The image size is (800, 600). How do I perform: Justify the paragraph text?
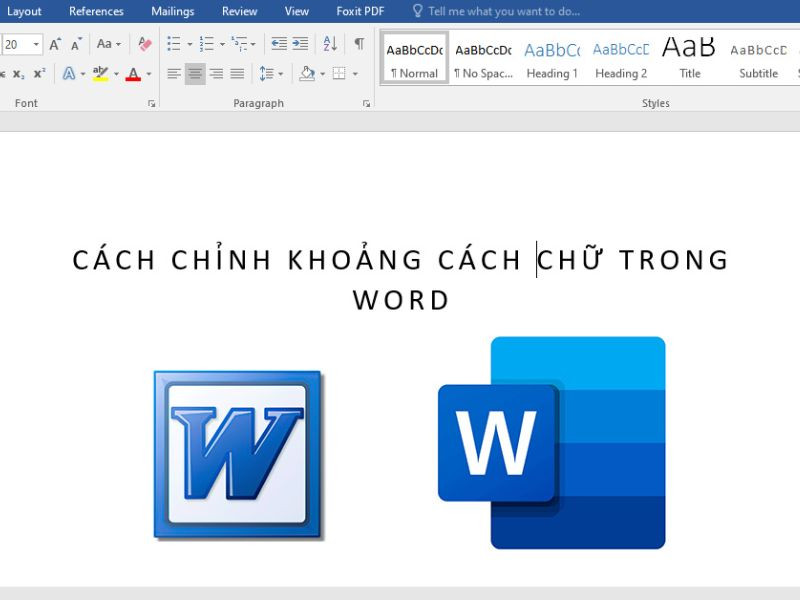237,74
